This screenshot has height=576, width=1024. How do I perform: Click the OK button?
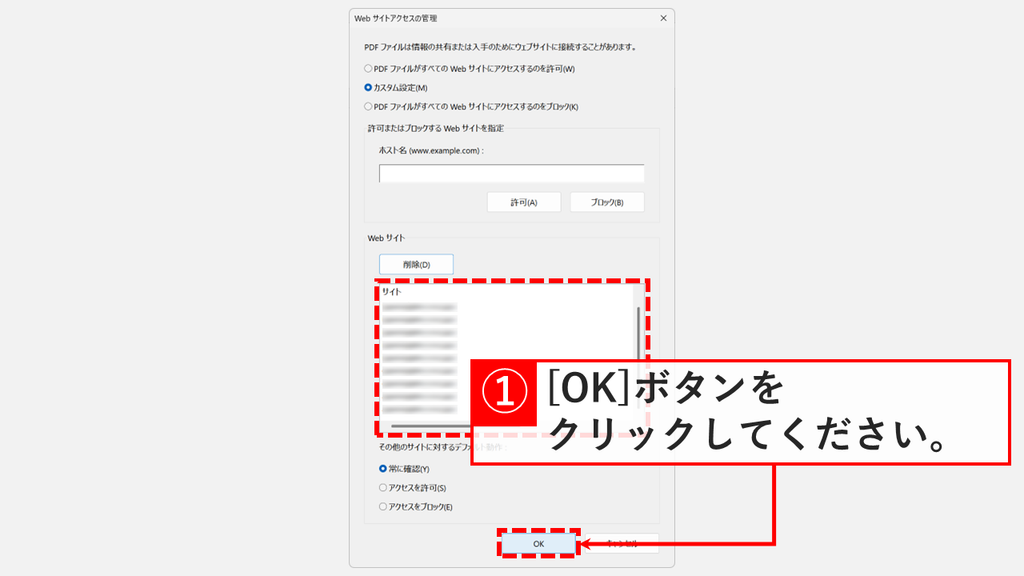pos(538,543)
